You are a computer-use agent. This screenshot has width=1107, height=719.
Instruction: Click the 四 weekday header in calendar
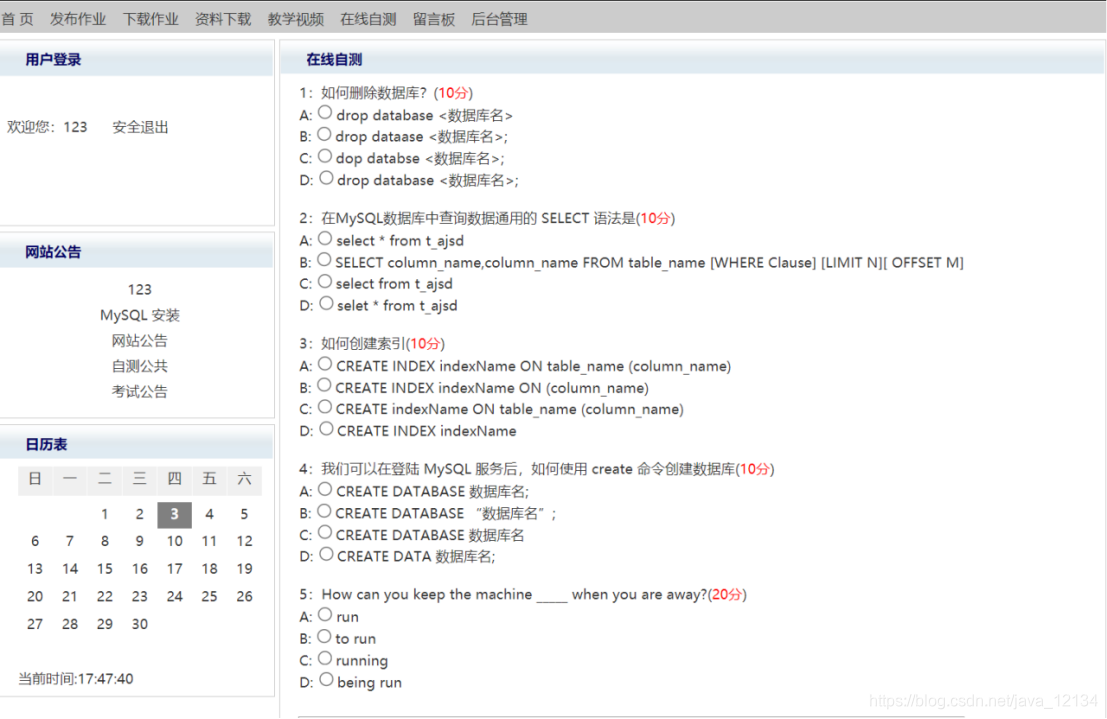[x=174, y=480]
